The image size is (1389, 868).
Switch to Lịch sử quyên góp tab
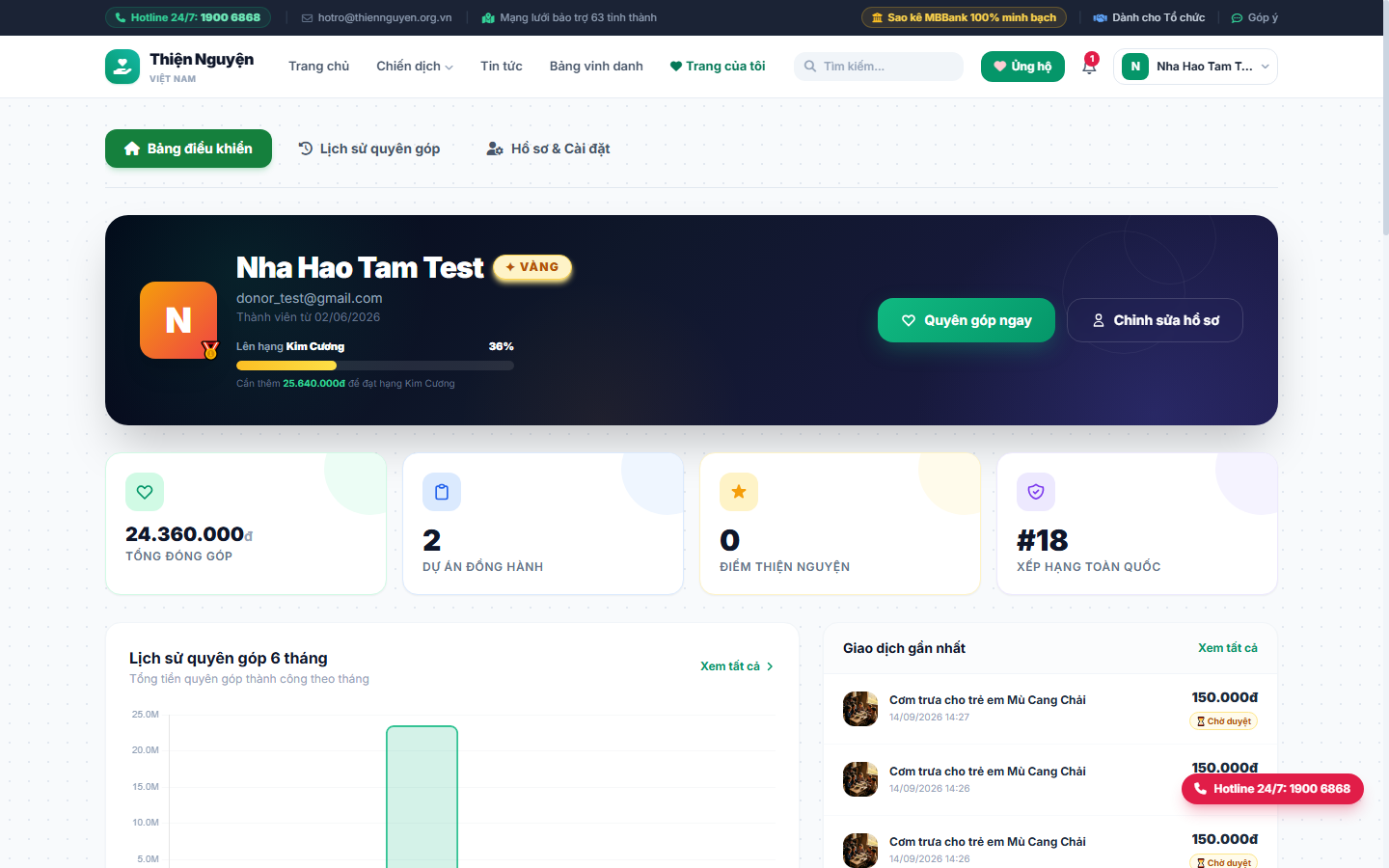point(369,149)
